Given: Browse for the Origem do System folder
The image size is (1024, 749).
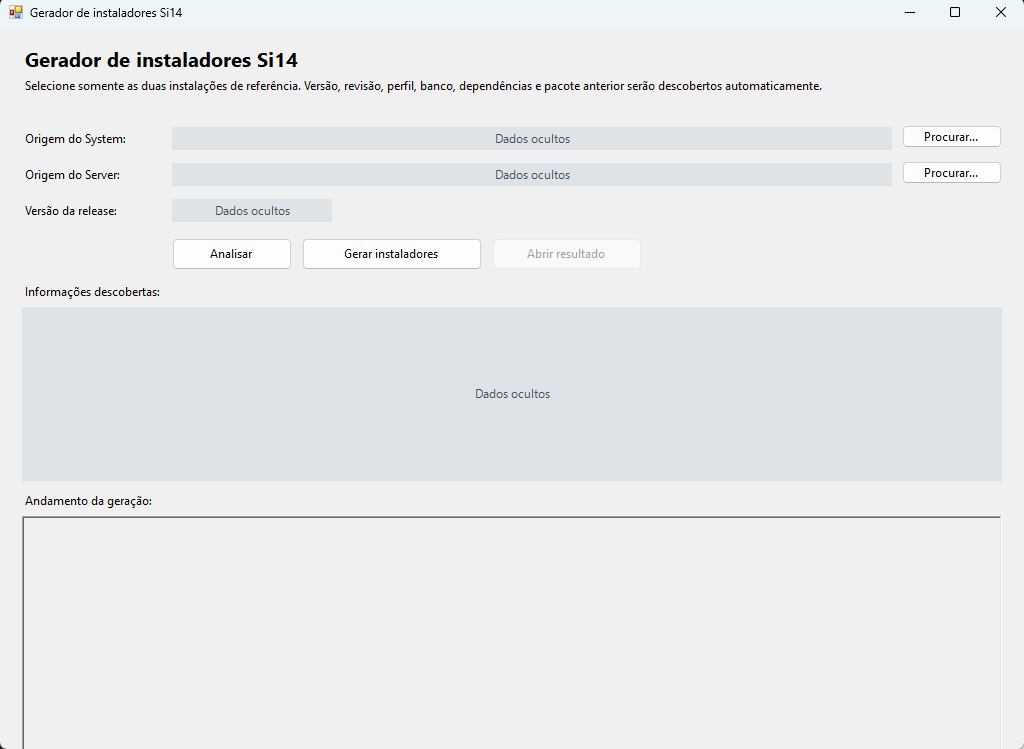Looking at the screenshot, I should pyautogui.click(x=952, y=137).
